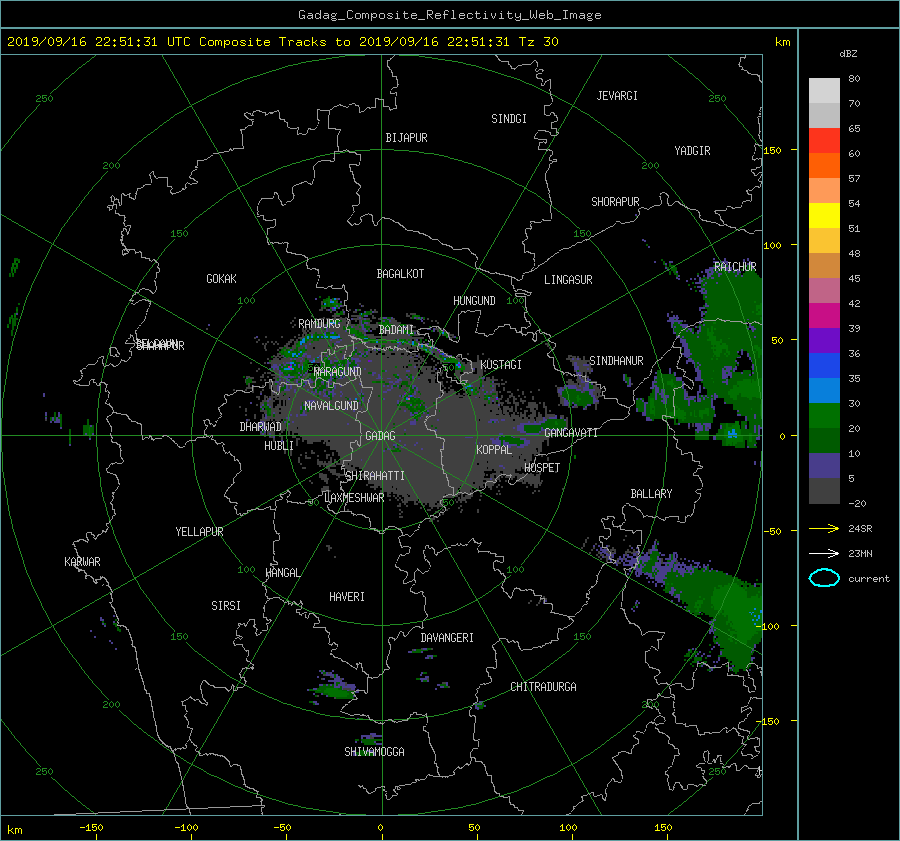Viewport: 900px width, 841px height.
Task: Click the HUNGUND city label
Action: click(x=474, y=301)
